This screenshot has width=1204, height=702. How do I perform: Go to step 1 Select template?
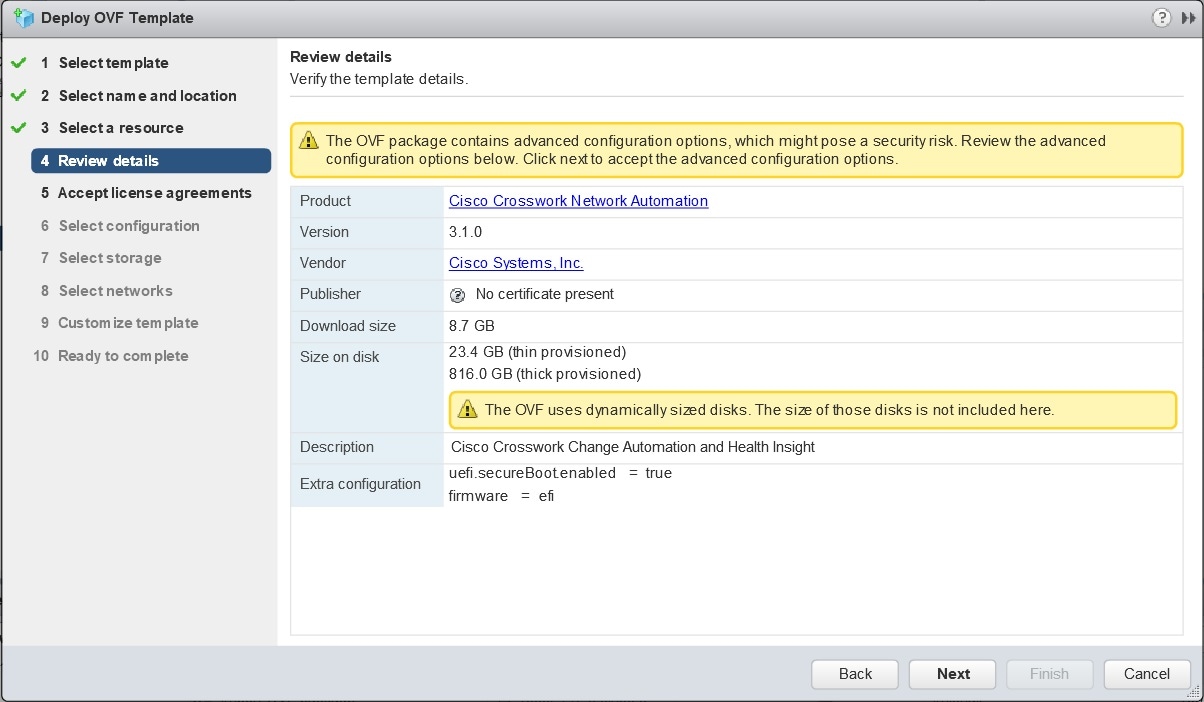point(104,63)
